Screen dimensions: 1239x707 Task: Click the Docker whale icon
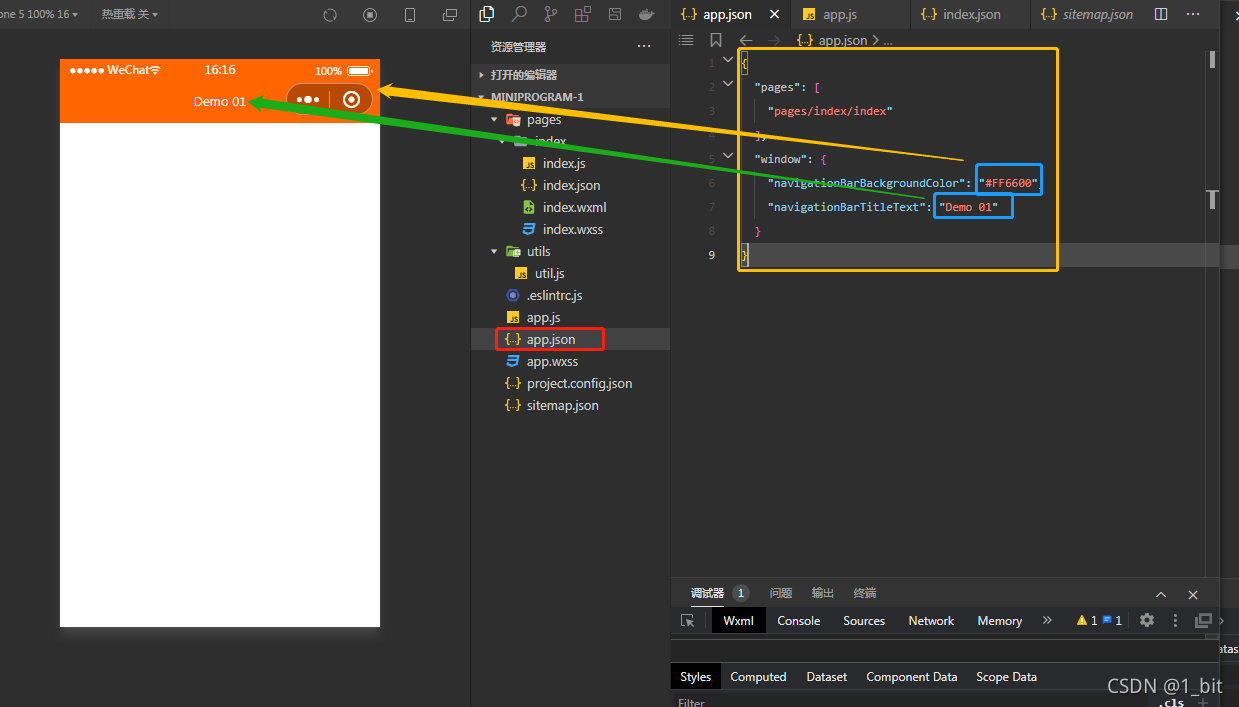point(647,14)
